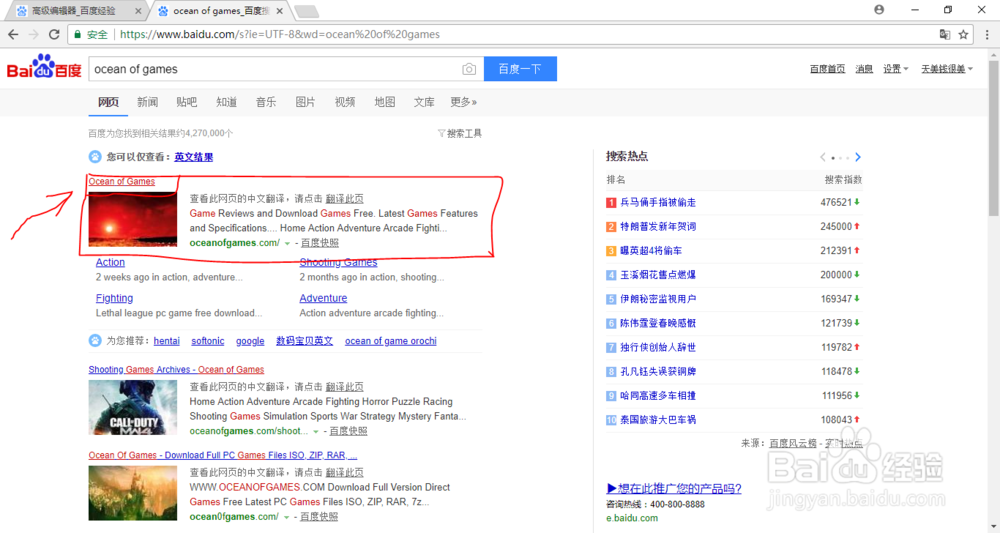This screenshot has height=533, width=1000.
Task: Click the e.baidu.com link
Action: pyautogui.click(x=632, y=518)
